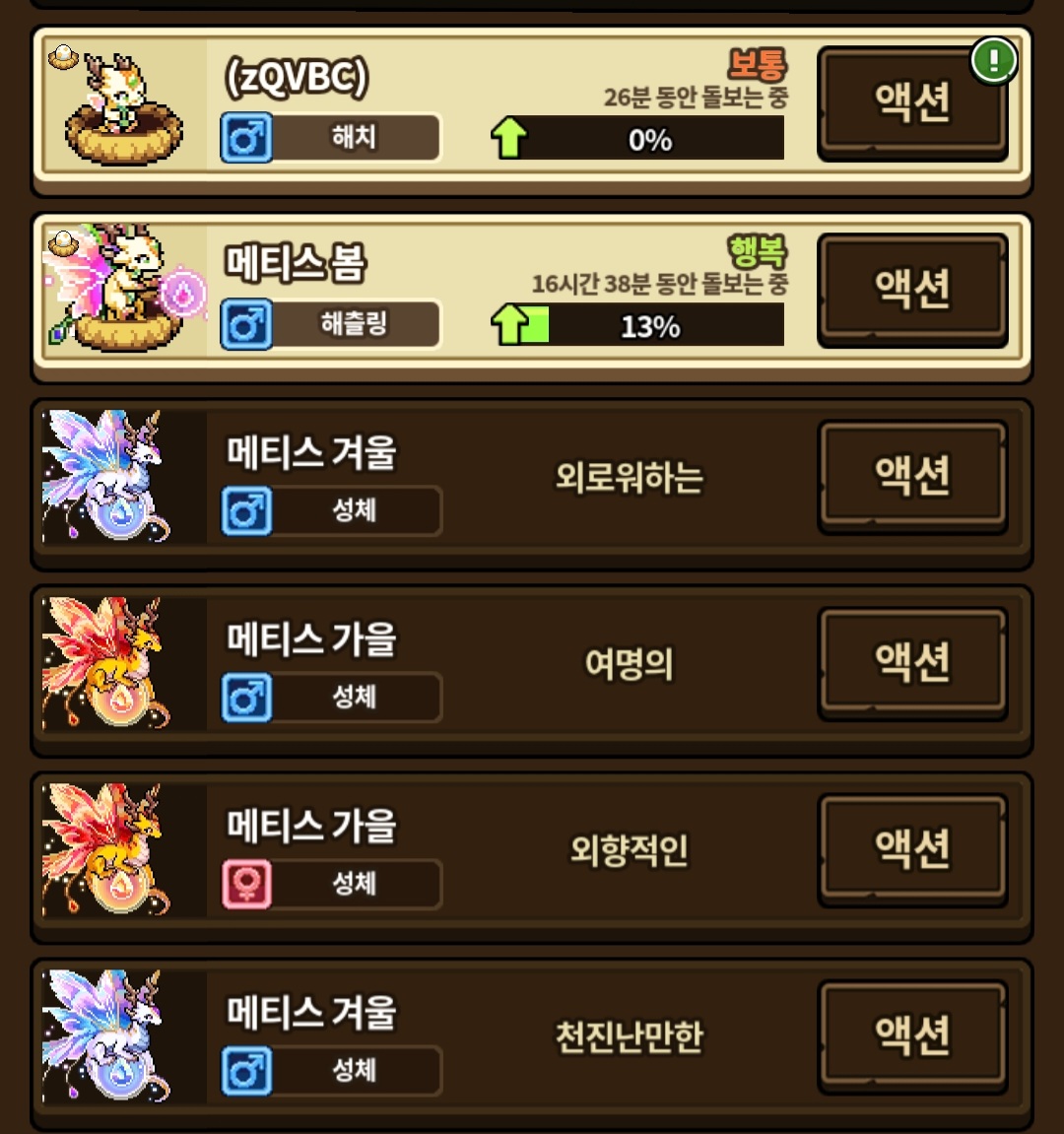1064x1134 pixels.
Task: Click the 13% growth progress bar
Action: coord(638,325)
